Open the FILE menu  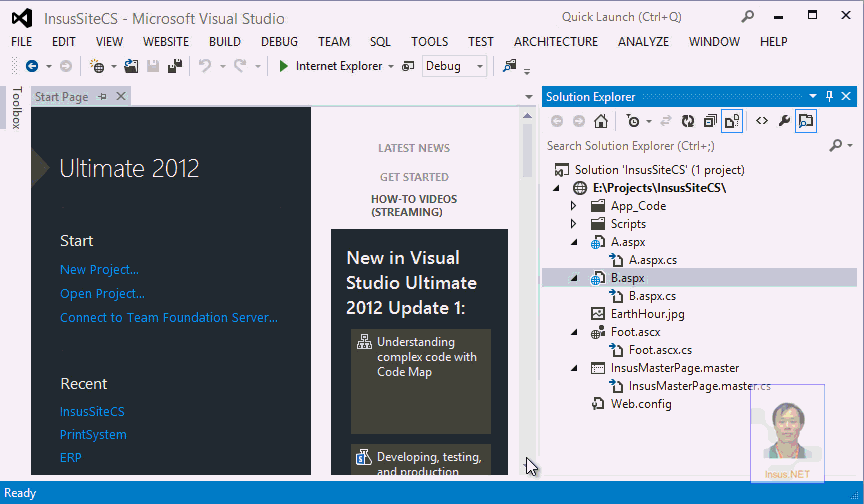21,42
